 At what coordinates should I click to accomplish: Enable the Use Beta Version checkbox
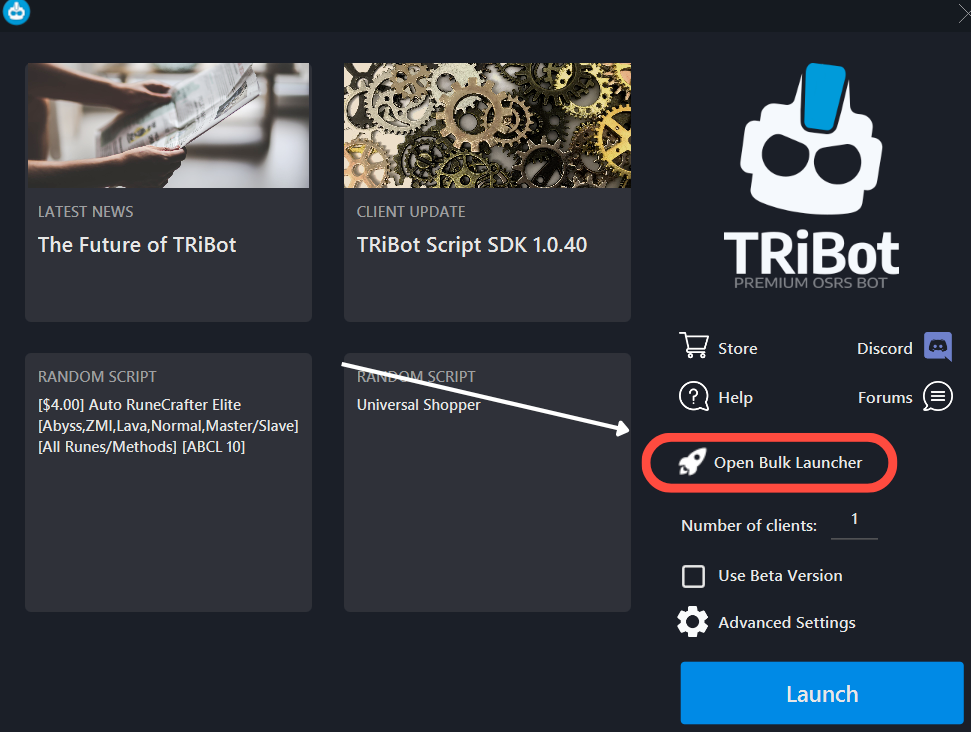[693, 576]
